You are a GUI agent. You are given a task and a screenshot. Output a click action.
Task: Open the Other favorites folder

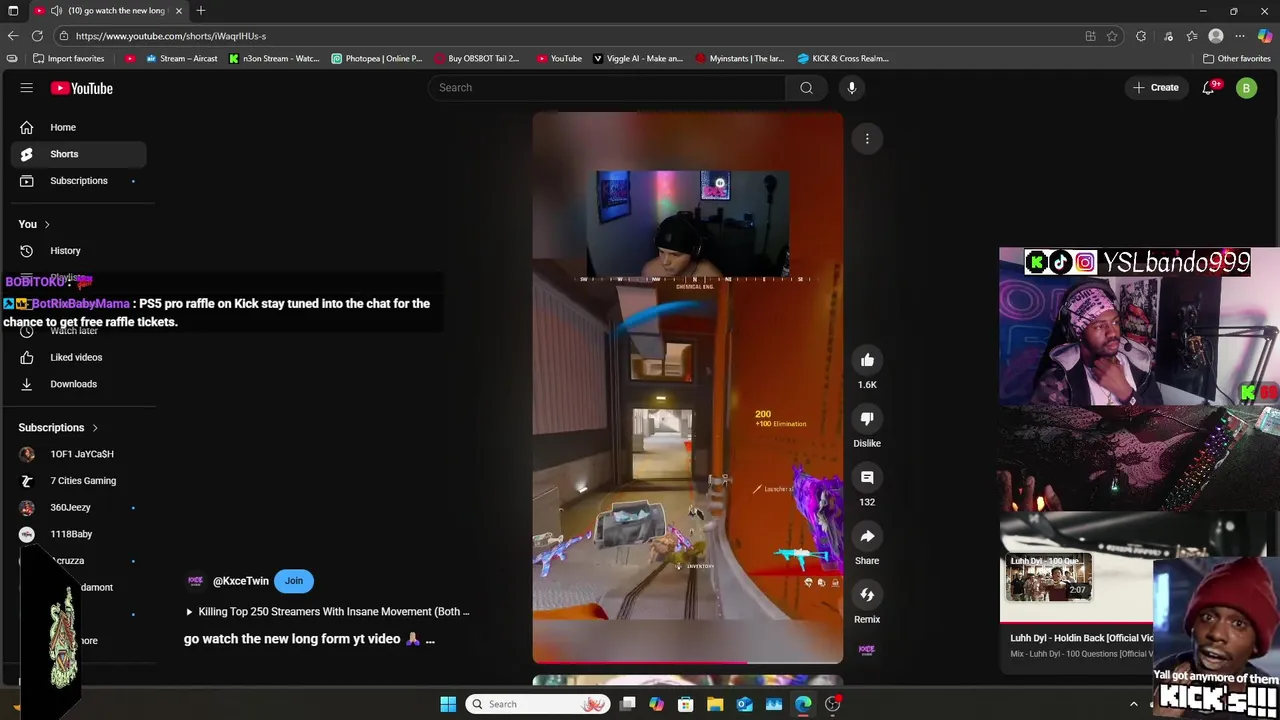[x=1236, y=58]
